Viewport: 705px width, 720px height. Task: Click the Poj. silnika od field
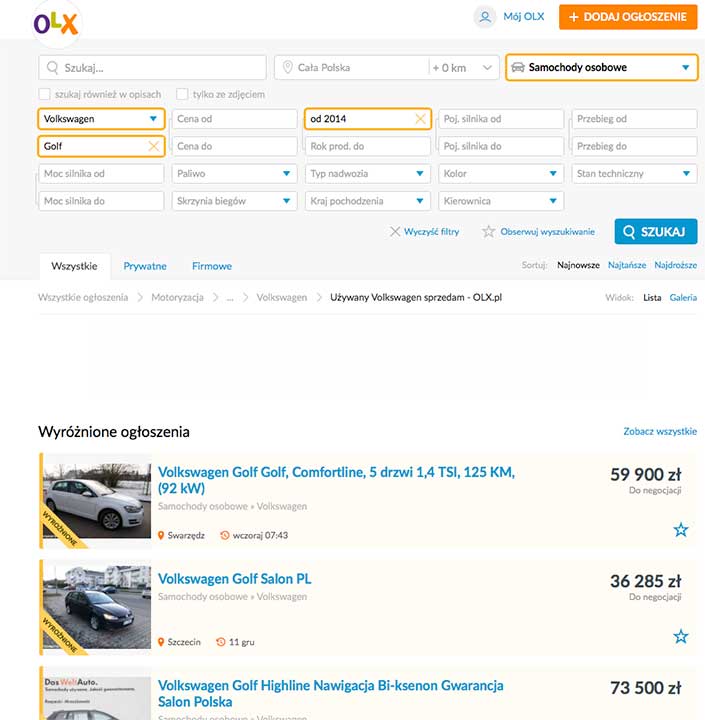click(501, 119)
